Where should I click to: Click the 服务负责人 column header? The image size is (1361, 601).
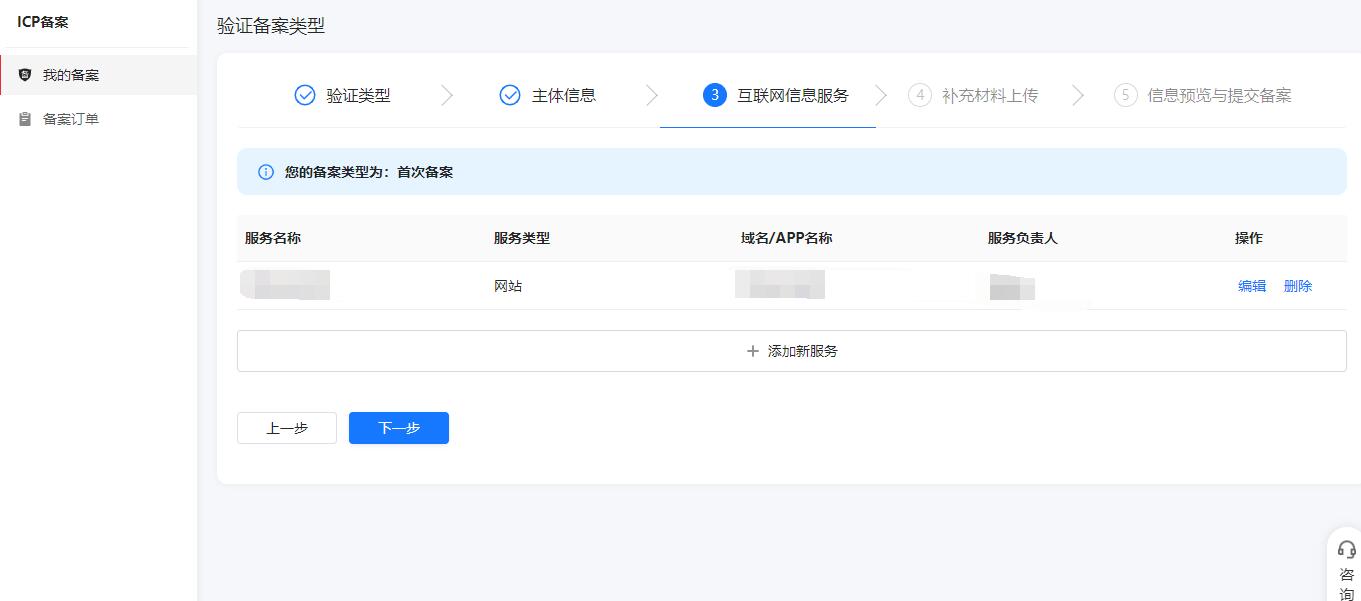(1023, 238)
